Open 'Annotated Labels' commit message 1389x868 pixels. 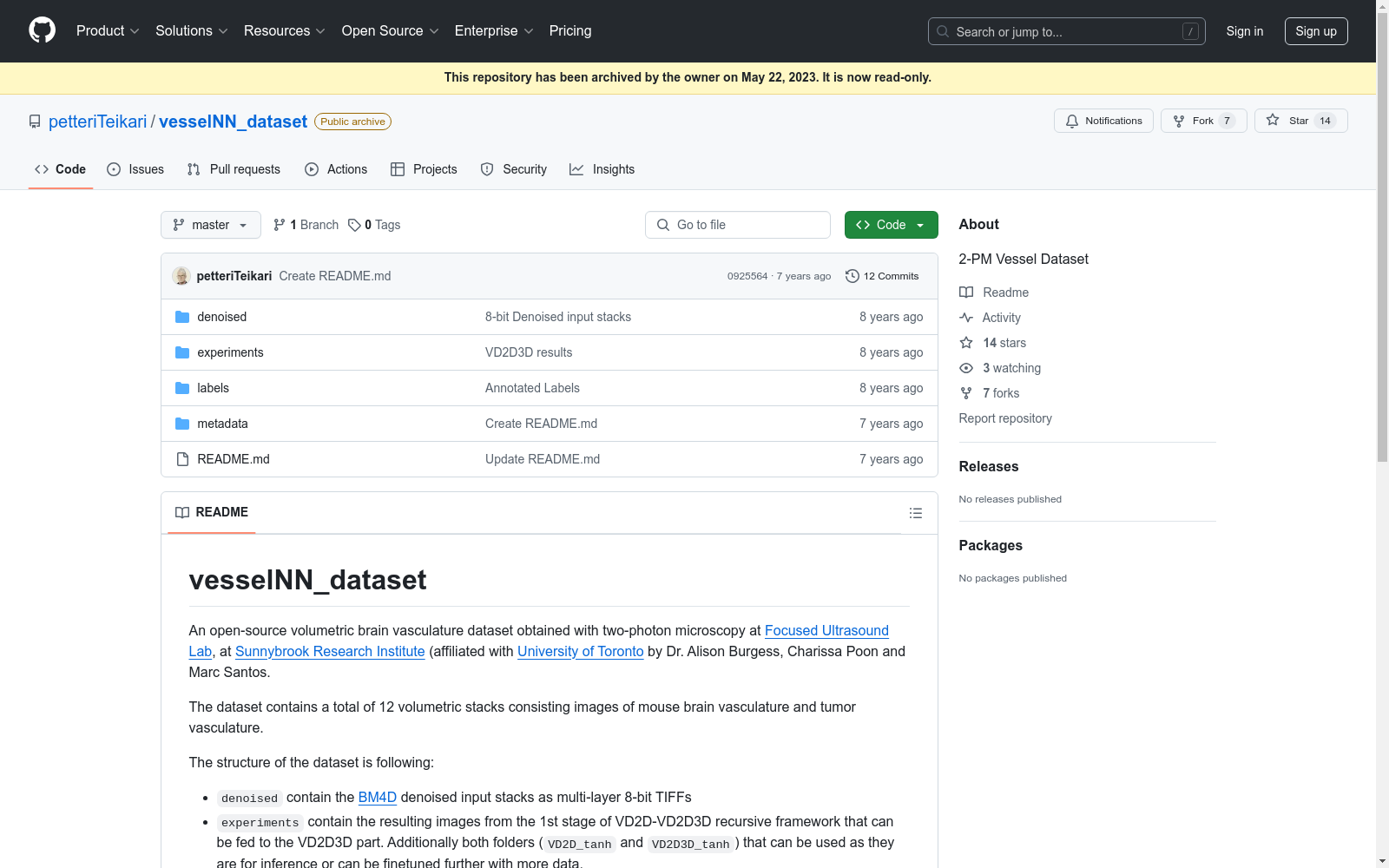[532, 388]
